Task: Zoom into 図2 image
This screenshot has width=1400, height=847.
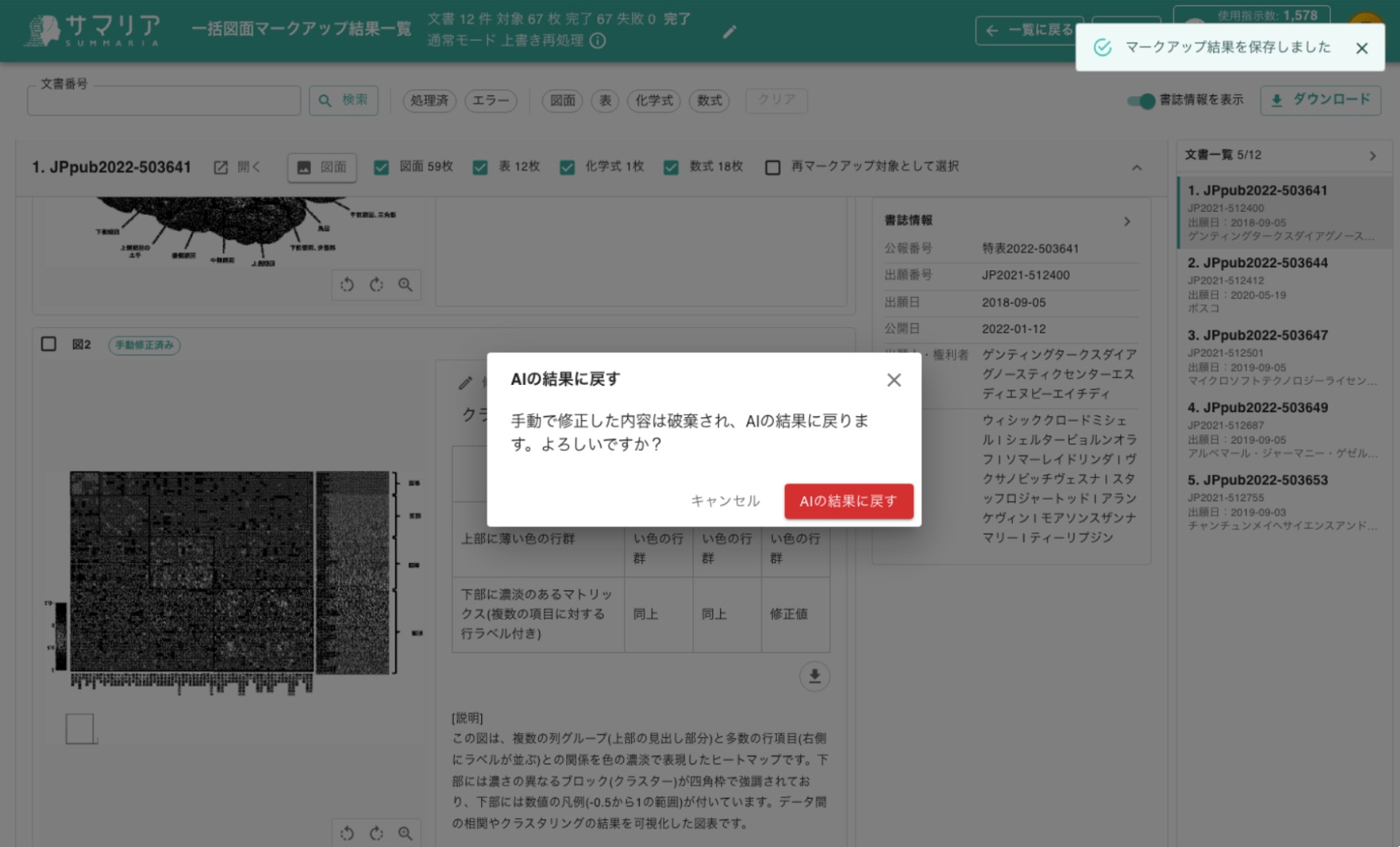Action: click(406, 833)
